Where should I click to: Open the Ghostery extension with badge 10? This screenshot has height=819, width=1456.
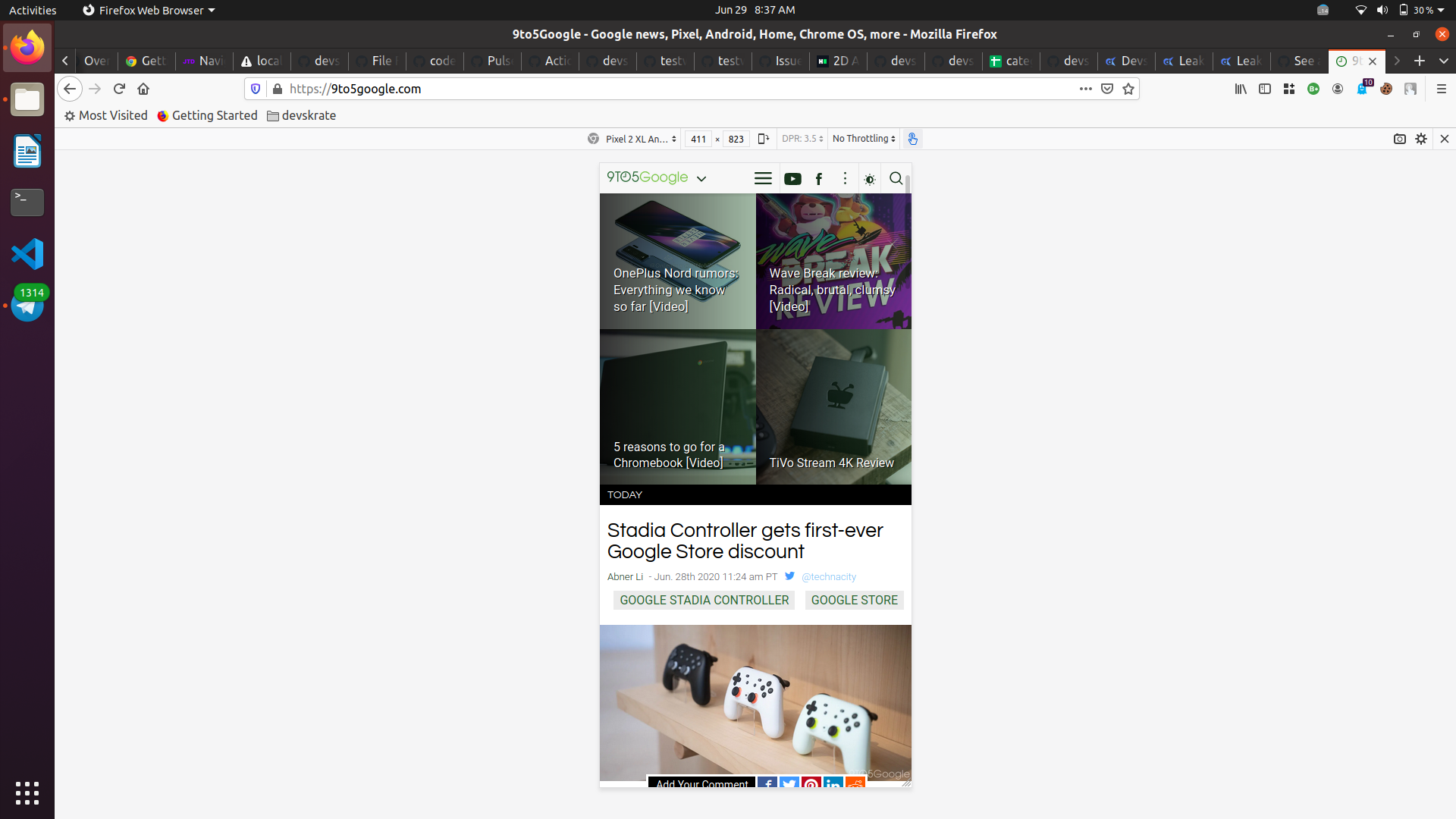pyautogui.click(x=1363, y=88)
